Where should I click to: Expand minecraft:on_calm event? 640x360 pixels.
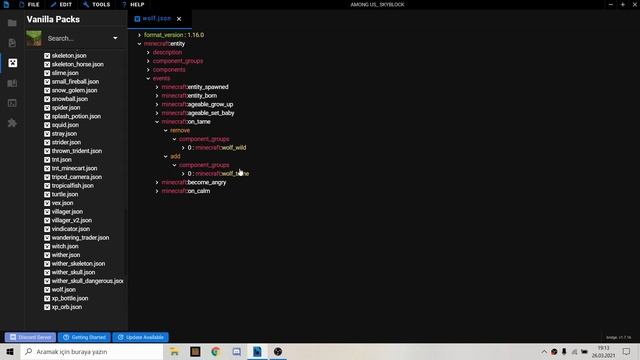(157, 191)
